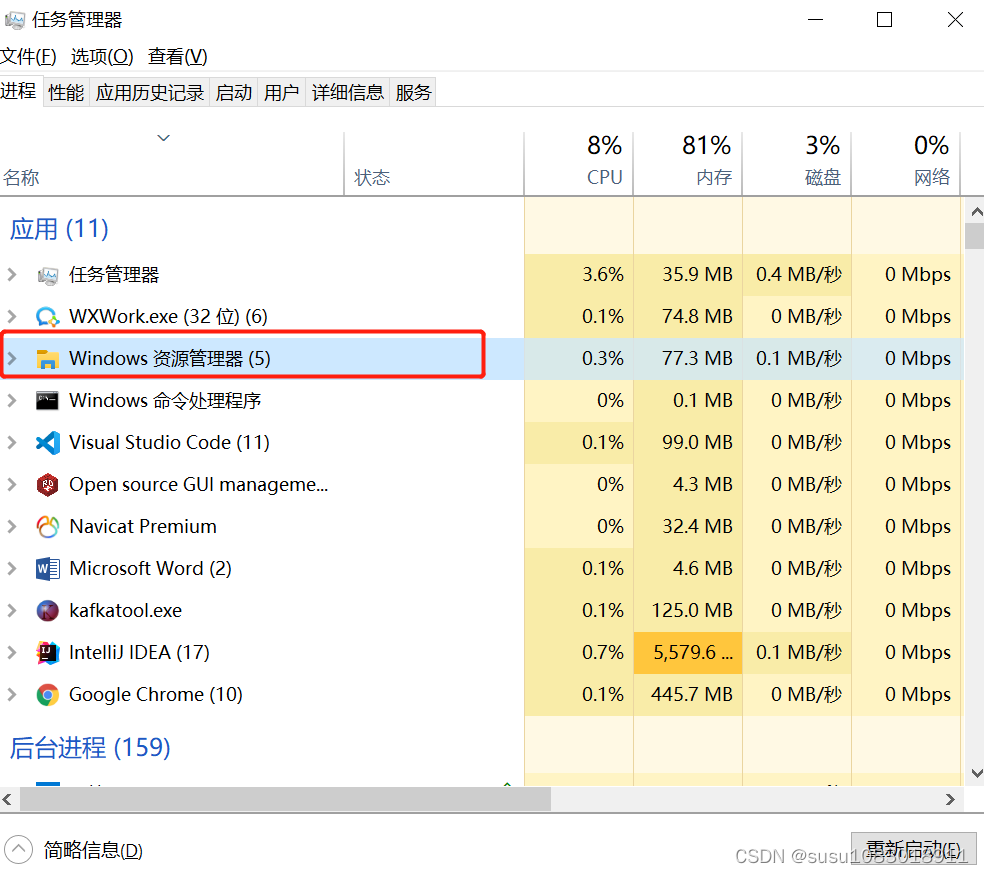Expand the Windows 命令处理程序 row

click(x=12, y=400)
